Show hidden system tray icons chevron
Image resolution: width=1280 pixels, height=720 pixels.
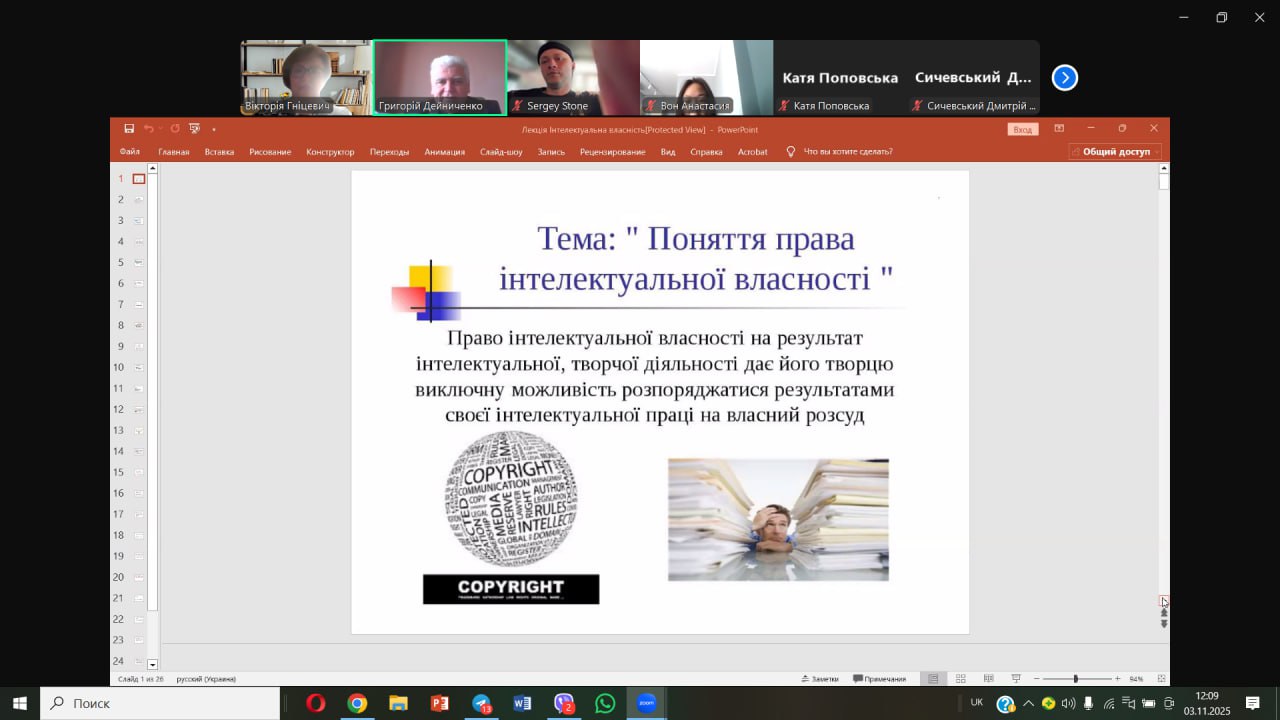[x=1028, y=703]
